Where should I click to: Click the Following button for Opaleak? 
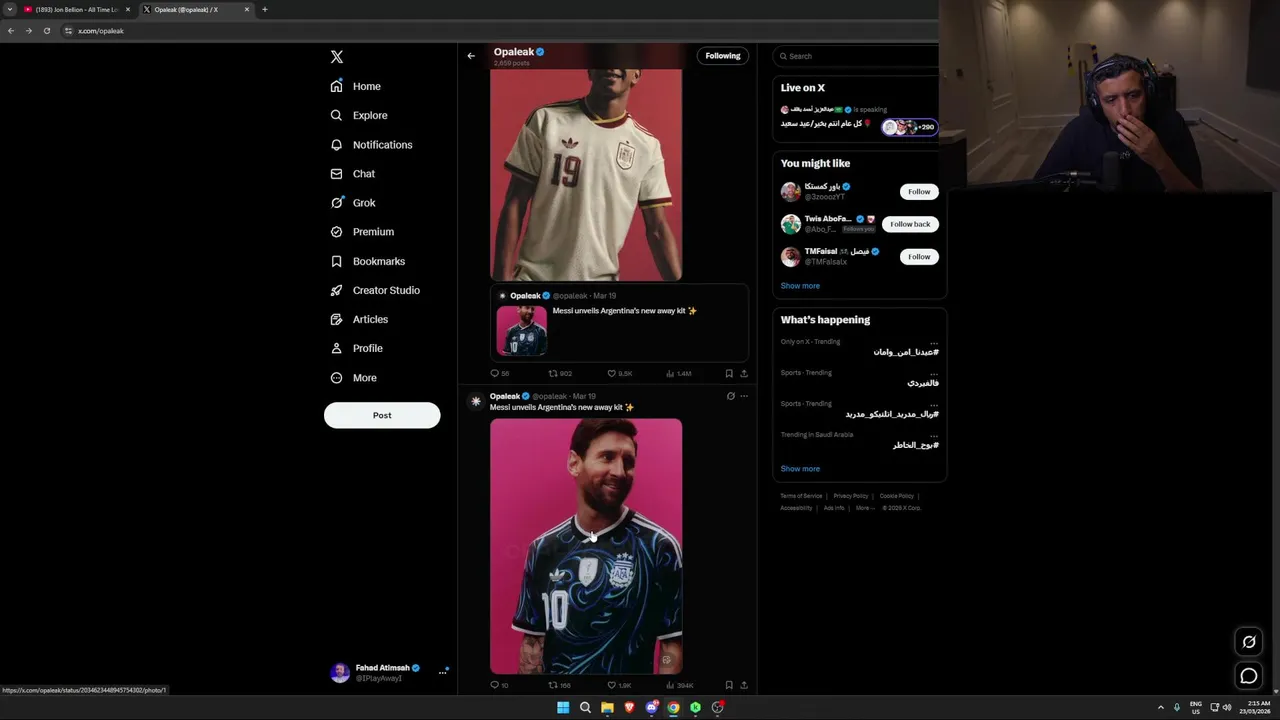click(723, 56)
